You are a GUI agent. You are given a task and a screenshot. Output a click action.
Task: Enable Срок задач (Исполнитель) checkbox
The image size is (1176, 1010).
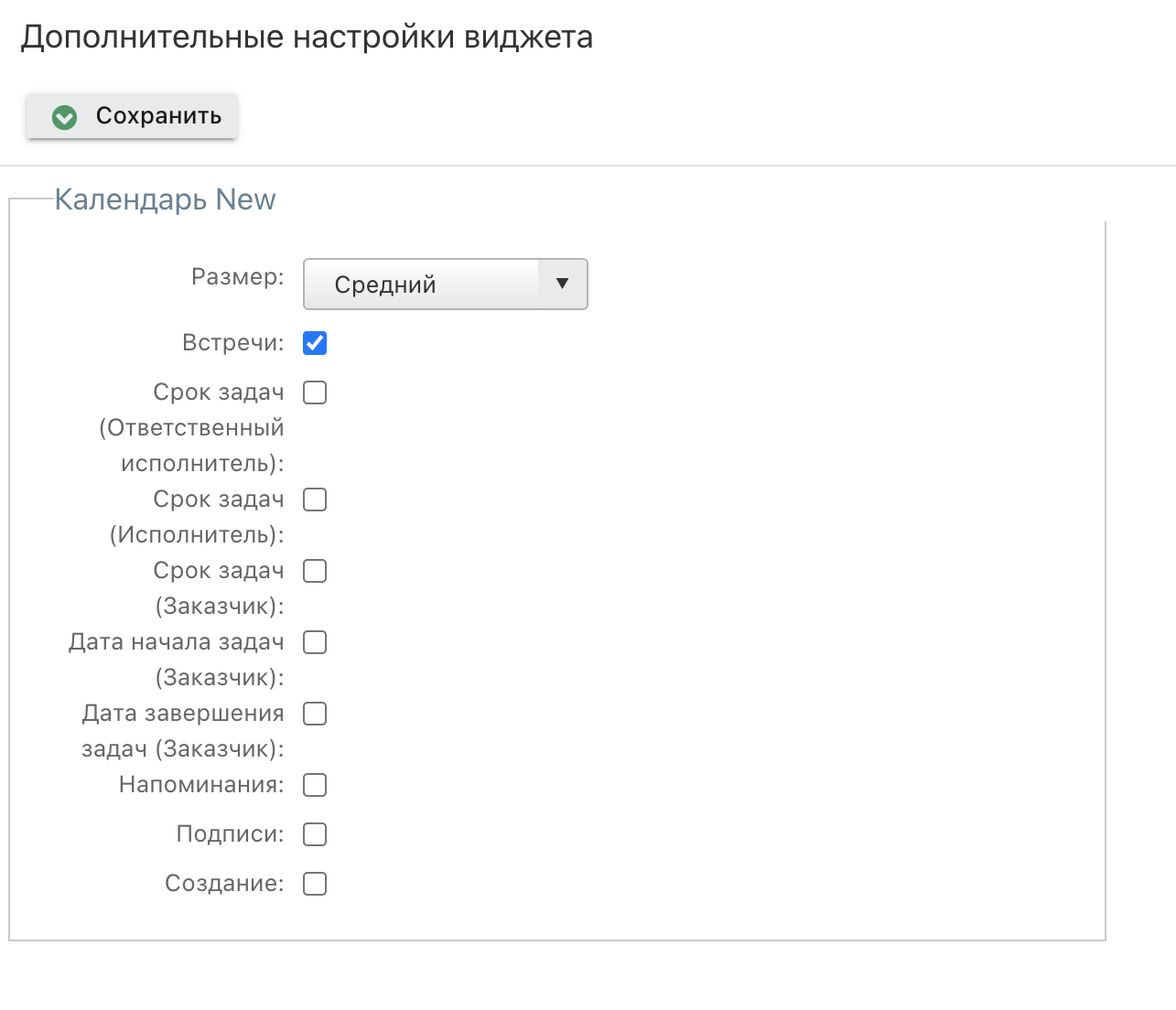click(315, 500)
